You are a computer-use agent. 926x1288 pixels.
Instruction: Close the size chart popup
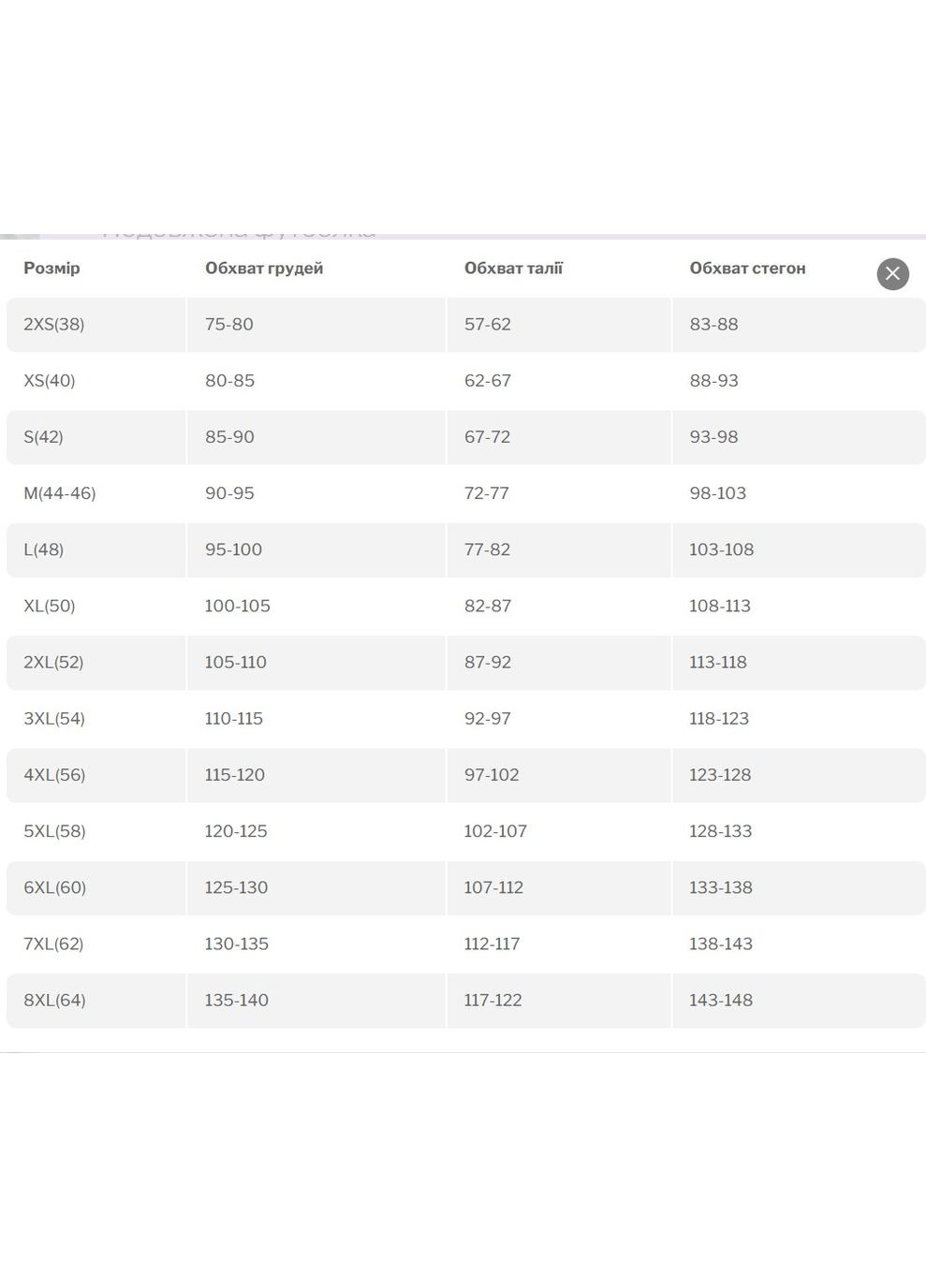[892, 273]
